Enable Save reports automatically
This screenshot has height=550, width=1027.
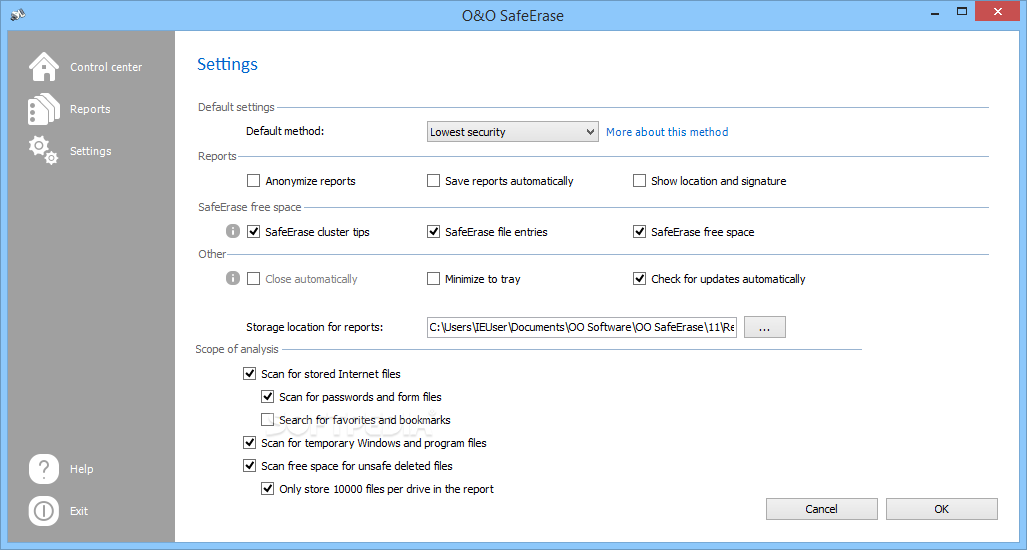click(433, 181)
